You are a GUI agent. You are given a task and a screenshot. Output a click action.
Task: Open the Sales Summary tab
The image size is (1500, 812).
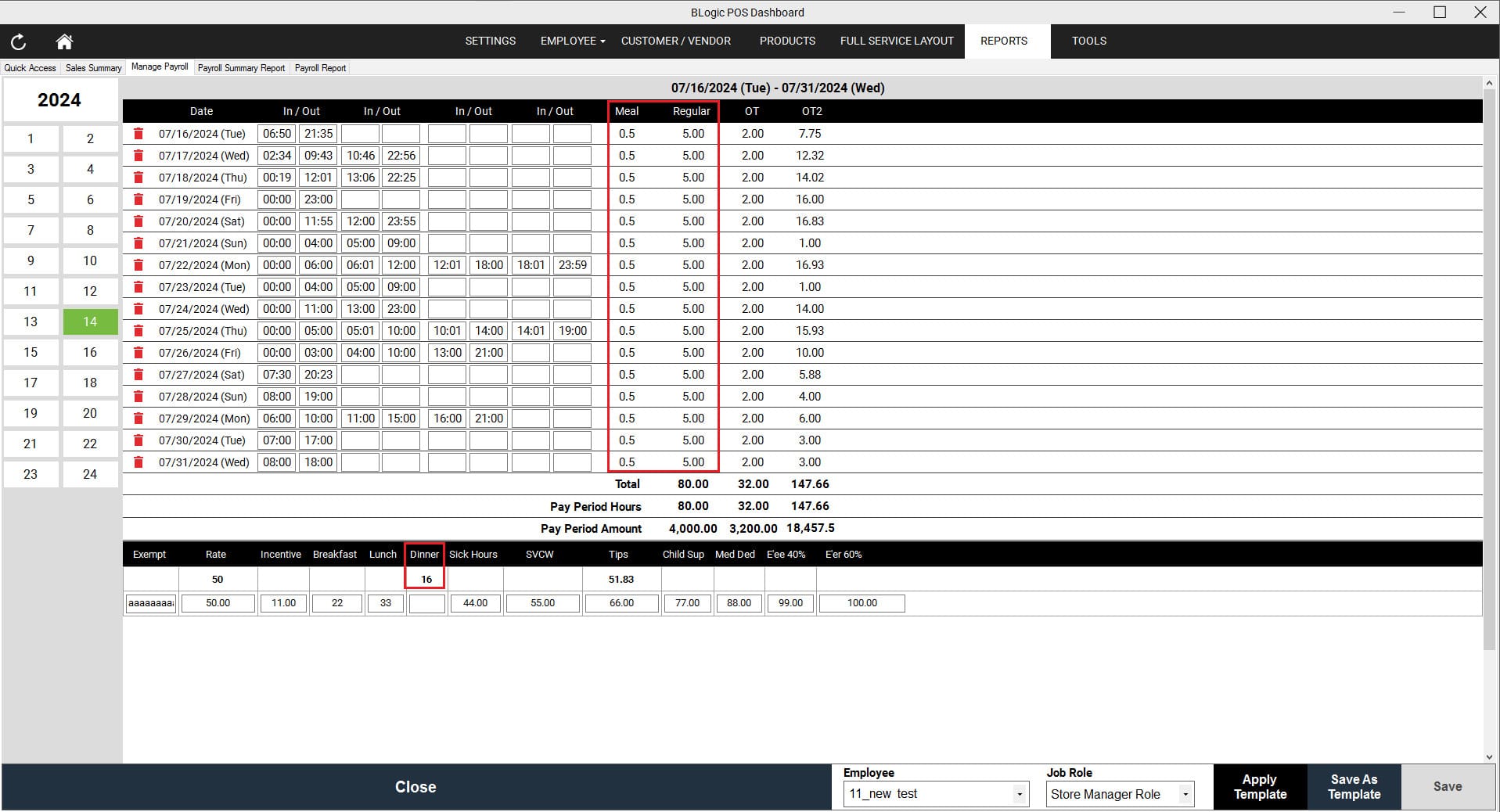click(93, 68)
